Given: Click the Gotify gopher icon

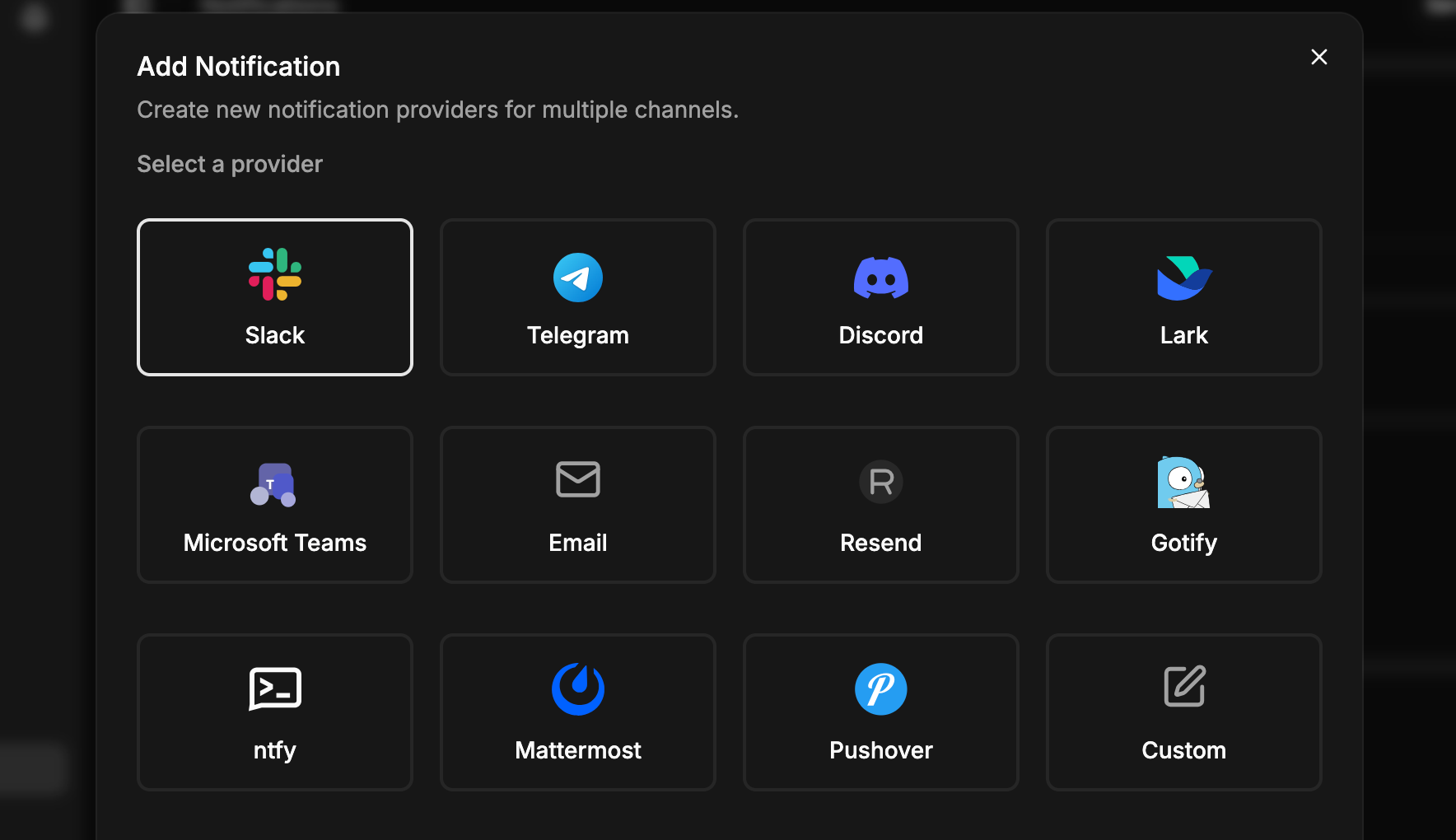Looking at the screenshot, I should point(1183,482).
